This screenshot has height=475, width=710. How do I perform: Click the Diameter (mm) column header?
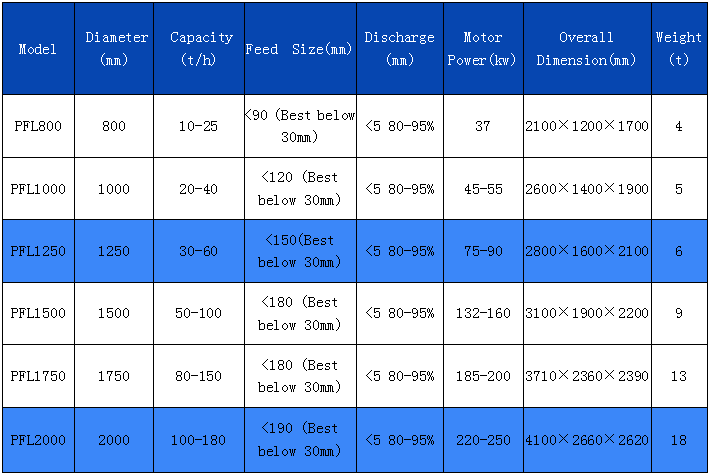[x=116, y=49]
